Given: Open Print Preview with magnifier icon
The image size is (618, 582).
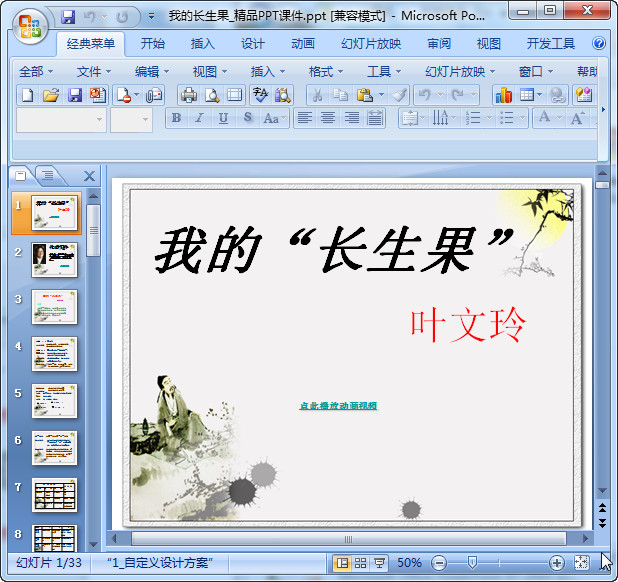Looking at the screenshot, I should pyautogui.click(x=212, y=95).
